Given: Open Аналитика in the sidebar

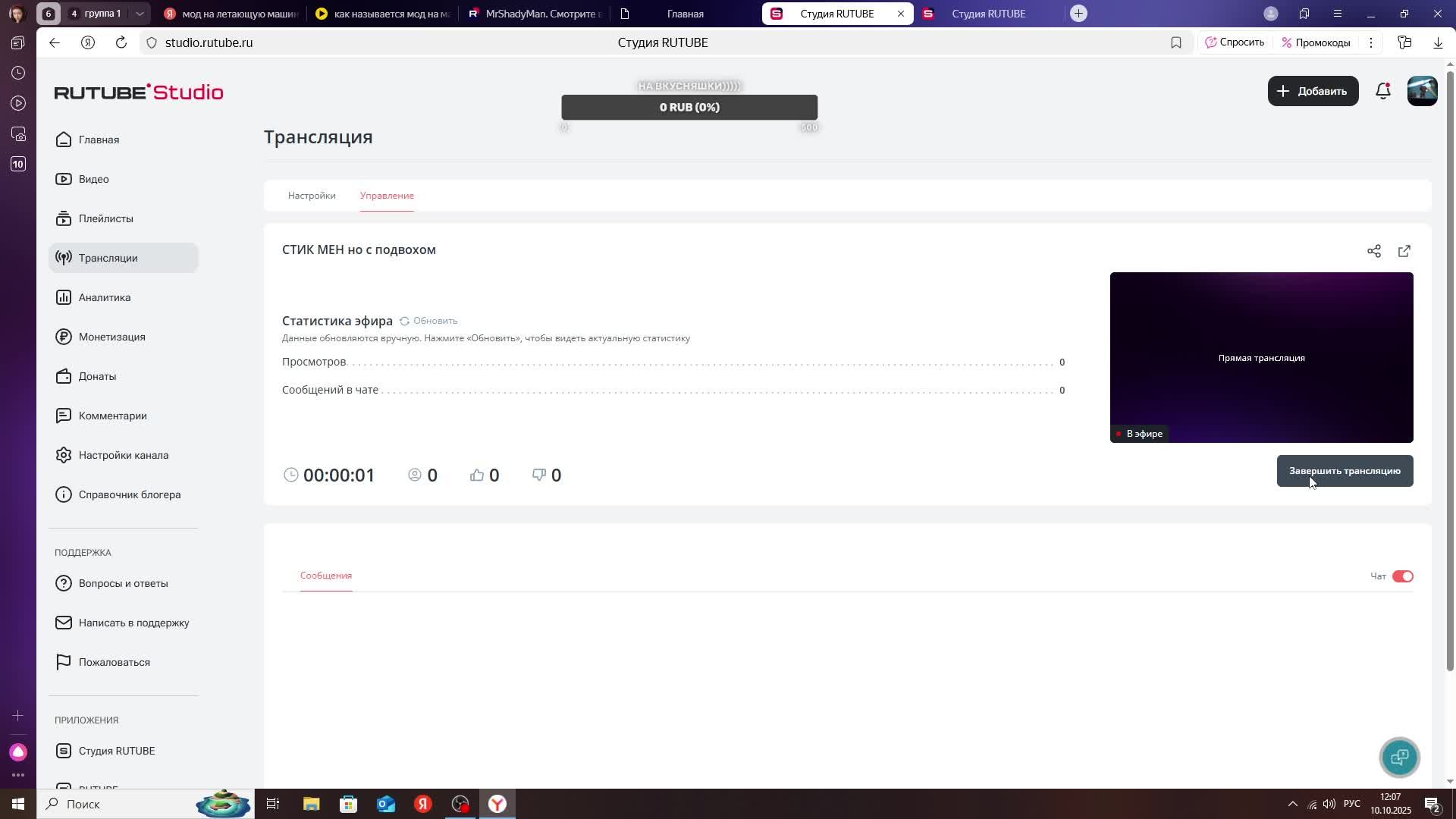Looking at the screenshot, I should [x=105, y=297].
